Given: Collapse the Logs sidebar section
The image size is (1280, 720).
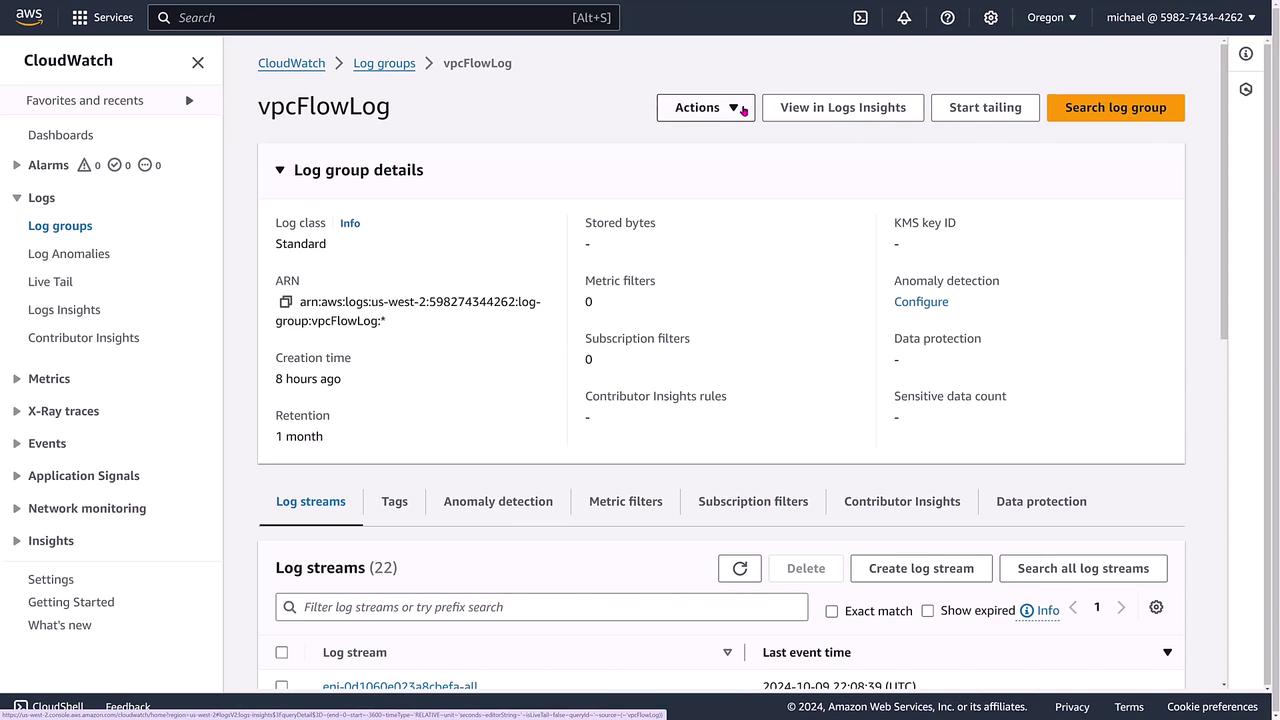Looking at the screenshot, I should (16, 198).
